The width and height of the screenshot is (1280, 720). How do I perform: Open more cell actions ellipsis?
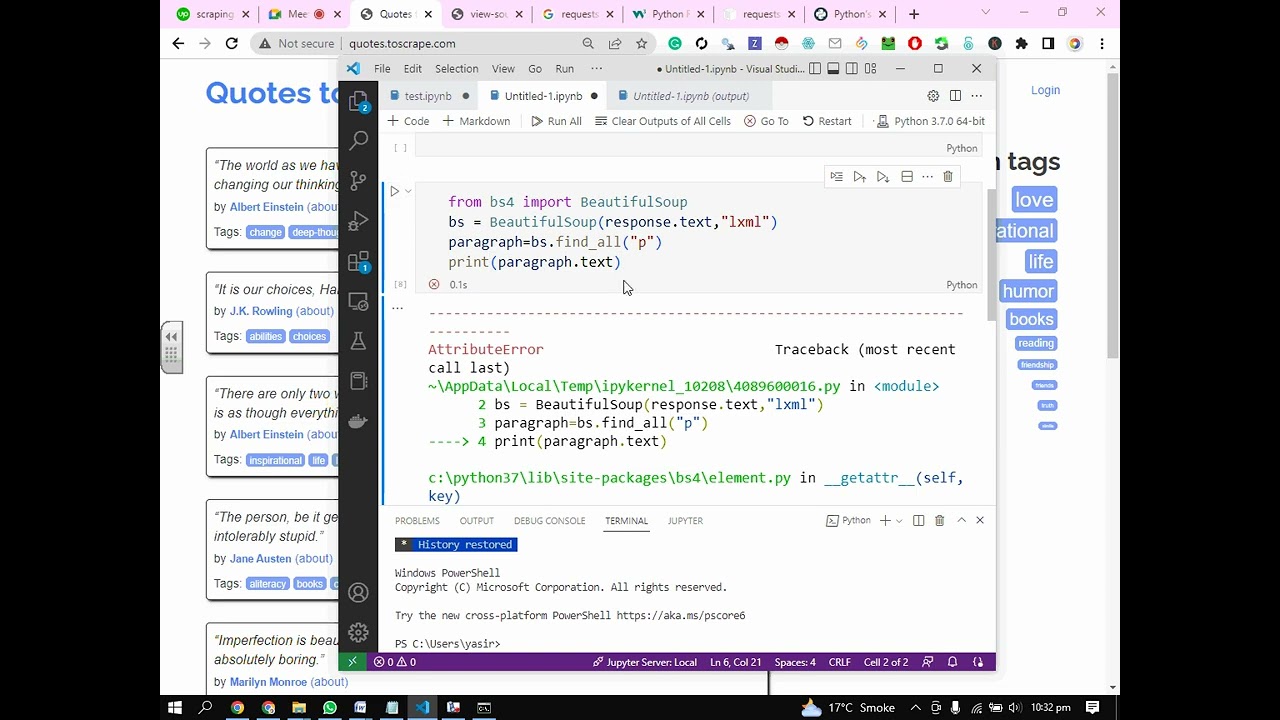(927, 177)
